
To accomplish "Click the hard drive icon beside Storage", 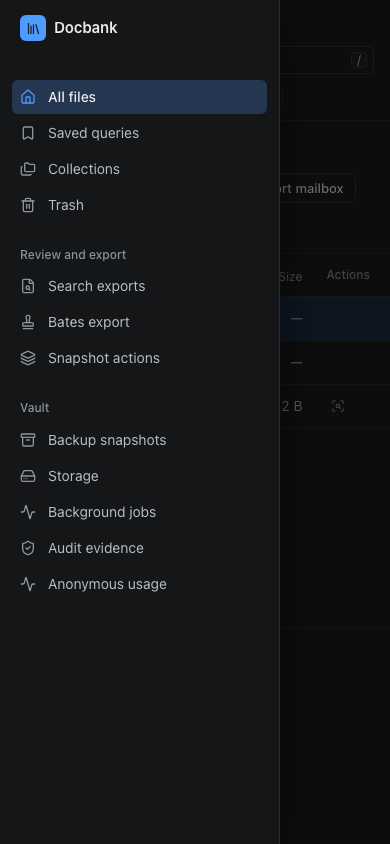I will [x=28, y=476].
